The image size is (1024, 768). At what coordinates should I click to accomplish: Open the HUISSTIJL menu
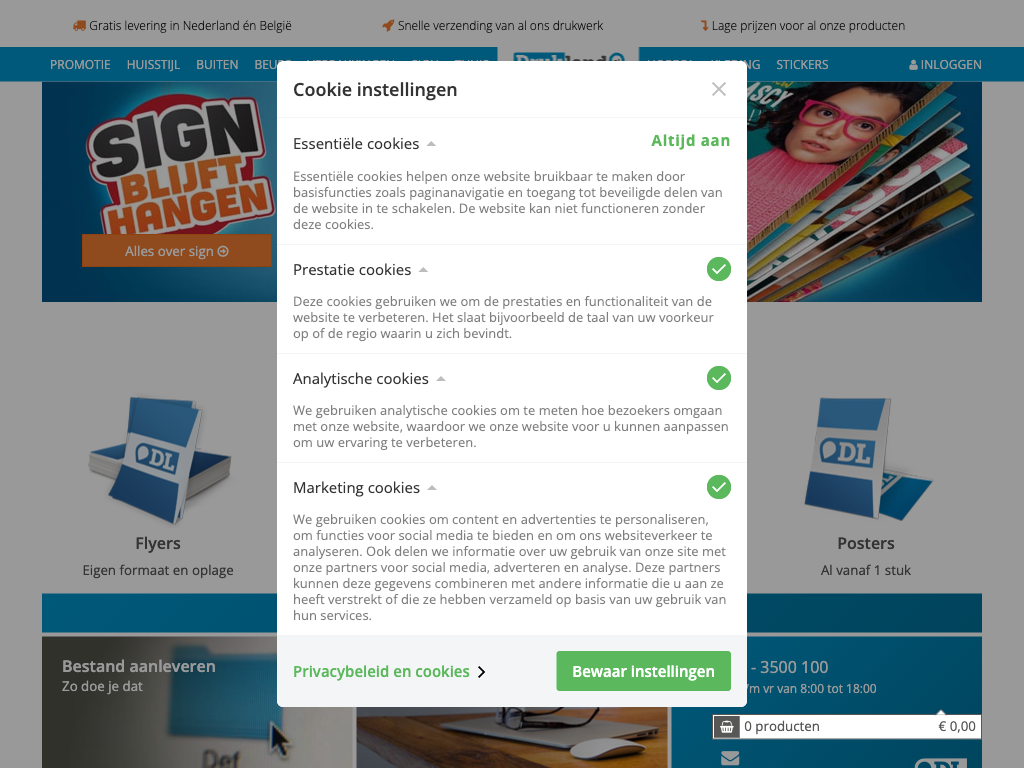click(153, 65)
